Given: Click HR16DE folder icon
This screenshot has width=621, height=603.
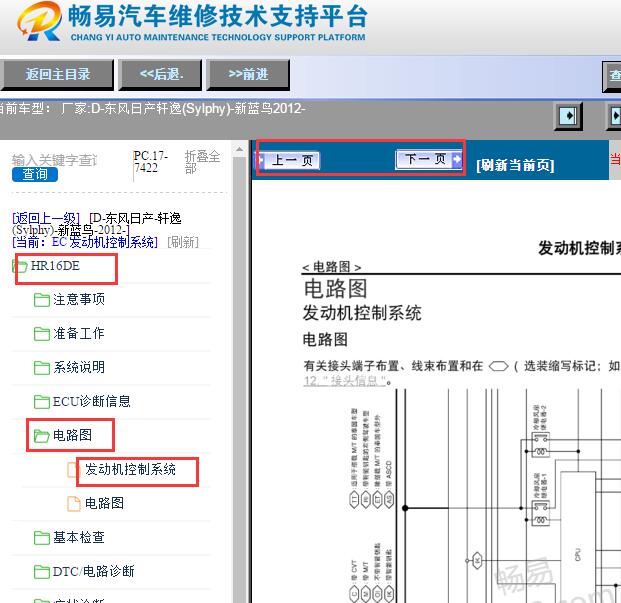Looking at the screenshot, I should 20,266.
